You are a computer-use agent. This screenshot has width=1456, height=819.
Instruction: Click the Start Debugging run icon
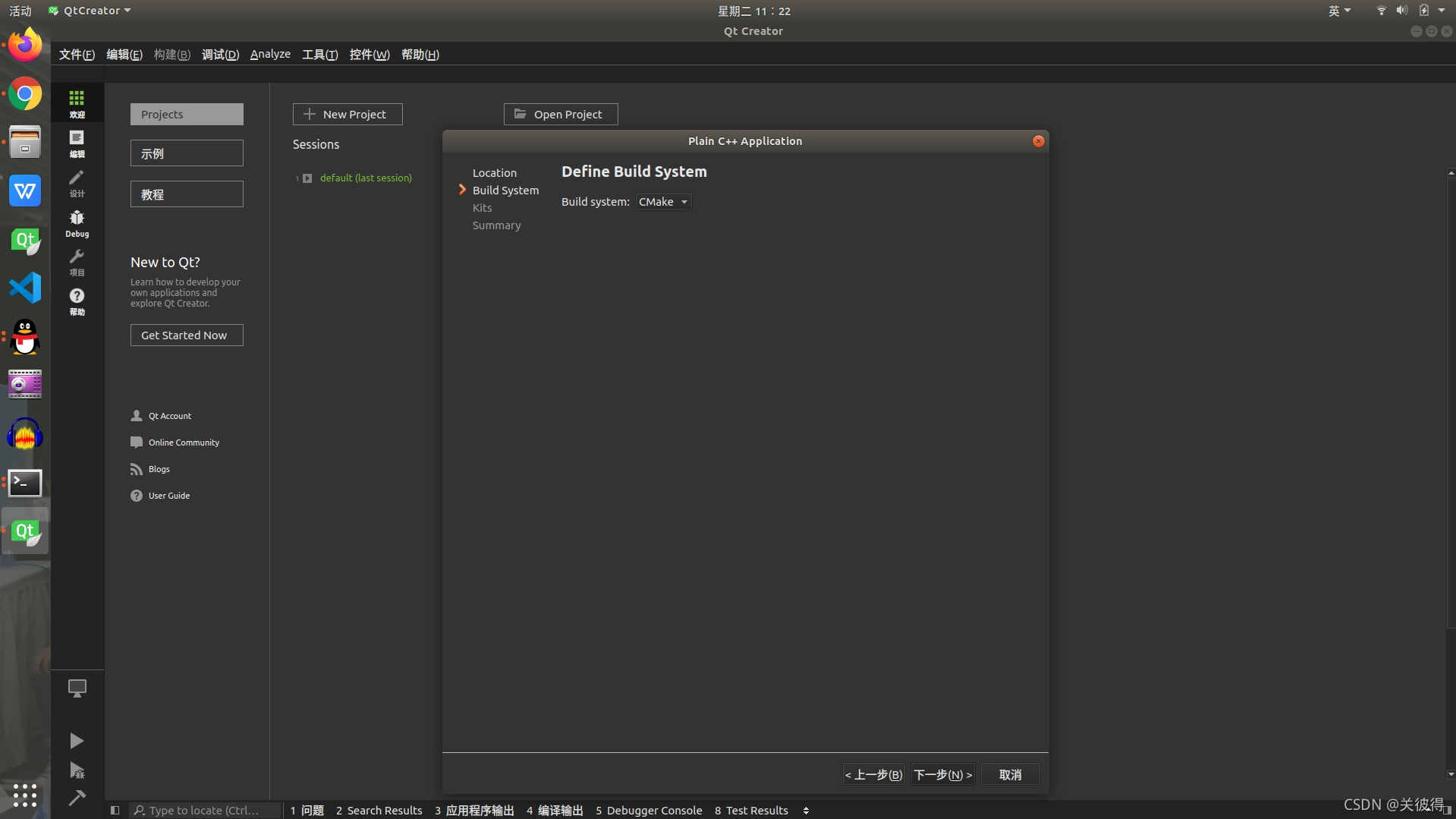pyautogui.click(x=77, y=770)
